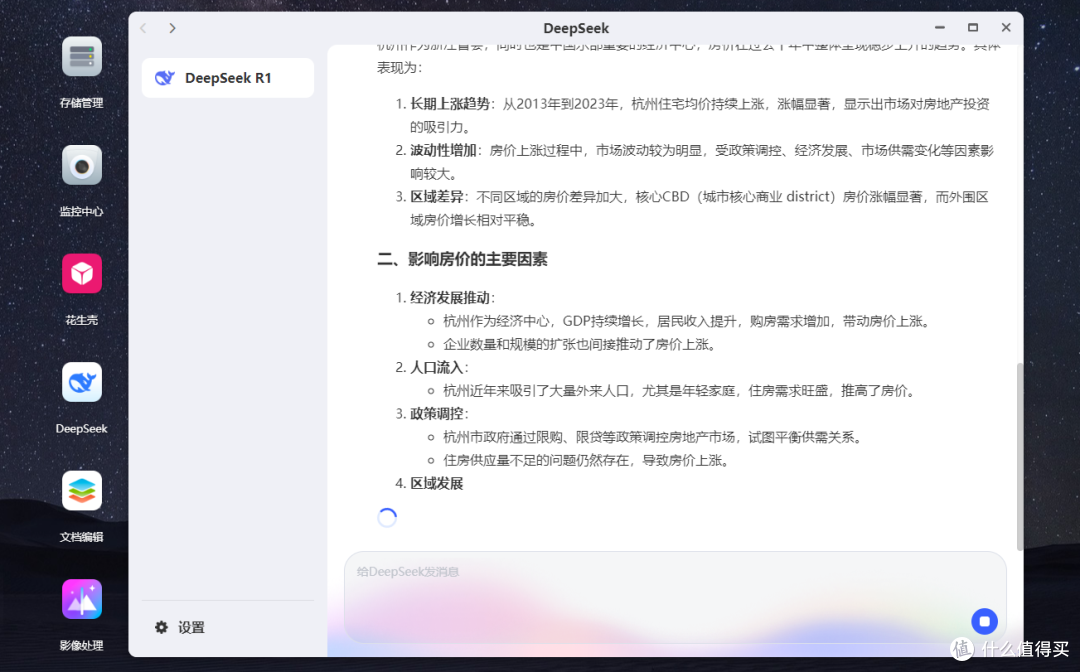Click the line 杭州近年来吸引了大量外来人口
The image size is (1080, 672).
click(x=681, y=391)
